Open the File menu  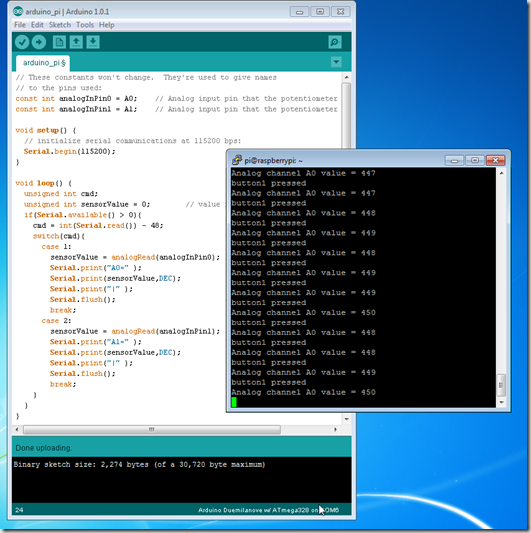point(20,25)
